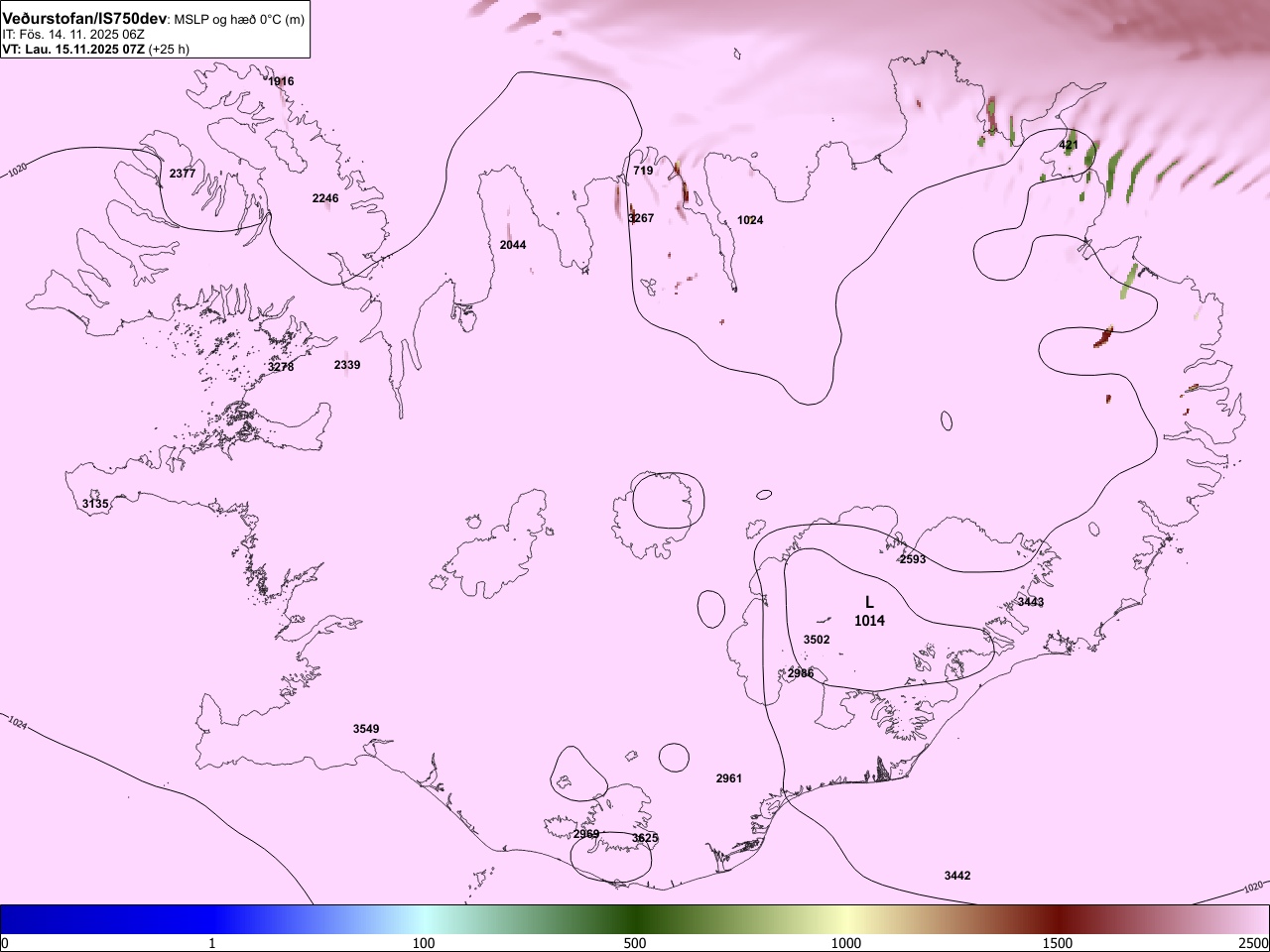Click the 3549 height value

pyautogui.click(x=366, y=729)
